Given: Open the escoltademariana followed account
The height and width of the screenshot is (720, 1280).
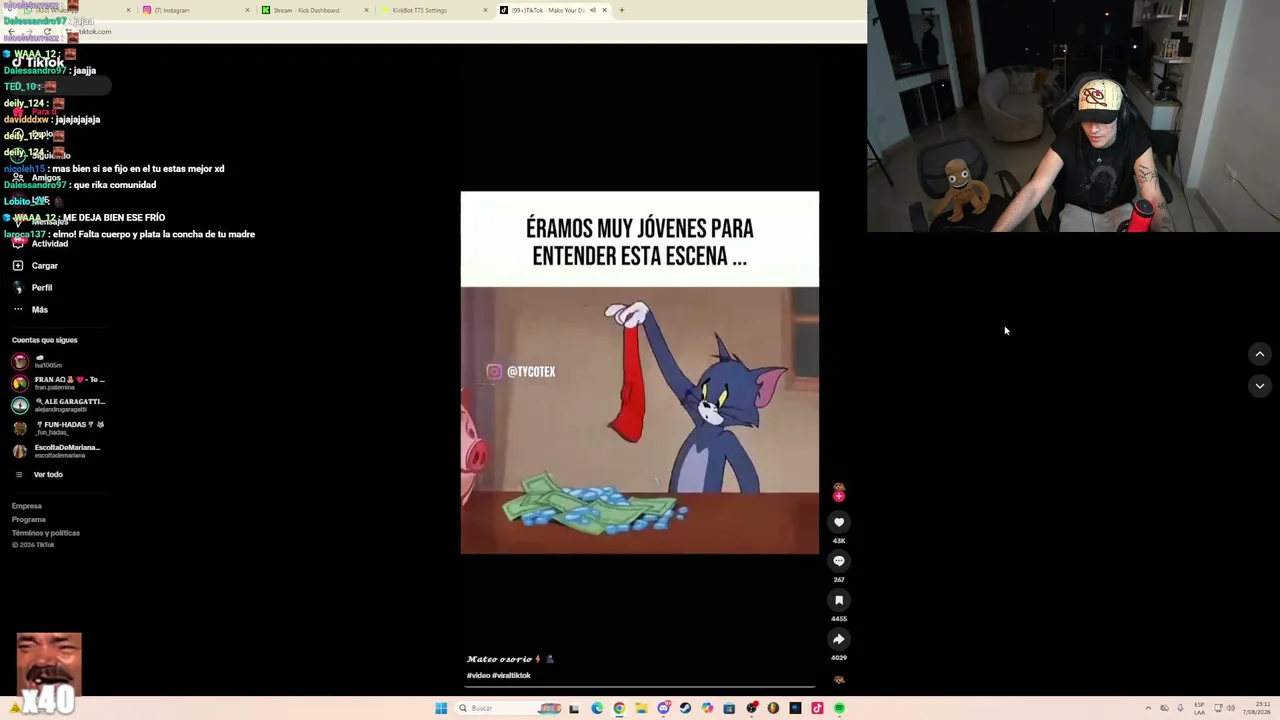Looking at the screenshot, I should pyautogui.click(x=58, y=451).
